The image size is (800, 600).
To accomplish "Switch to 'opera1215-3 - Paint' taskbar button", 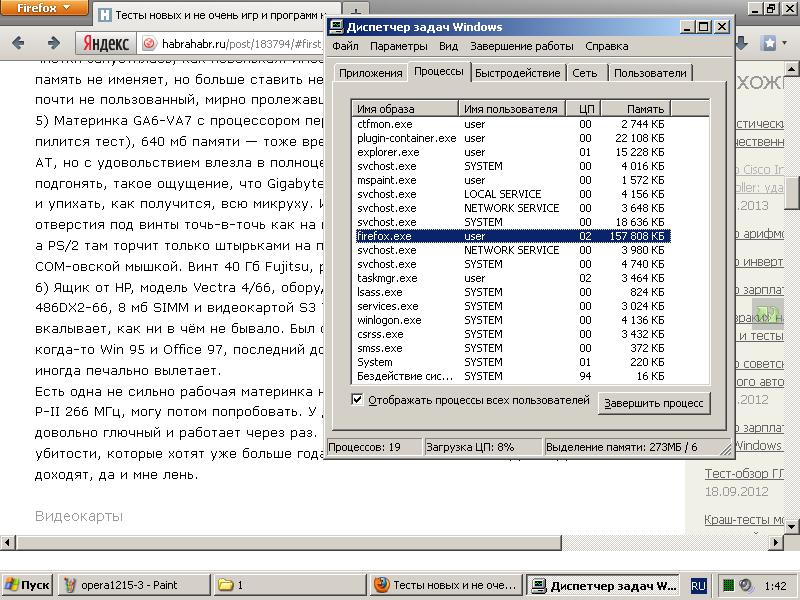I will pyautogui.click(x=134, y=585).
